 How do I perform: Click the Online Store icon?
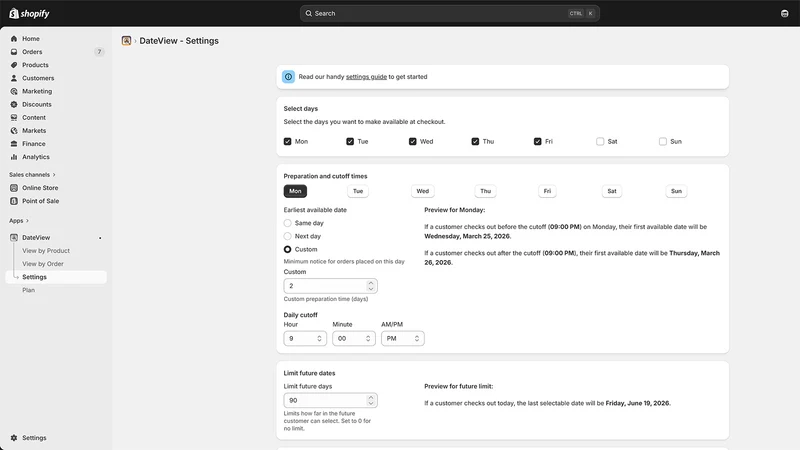(x=14, y=188)
